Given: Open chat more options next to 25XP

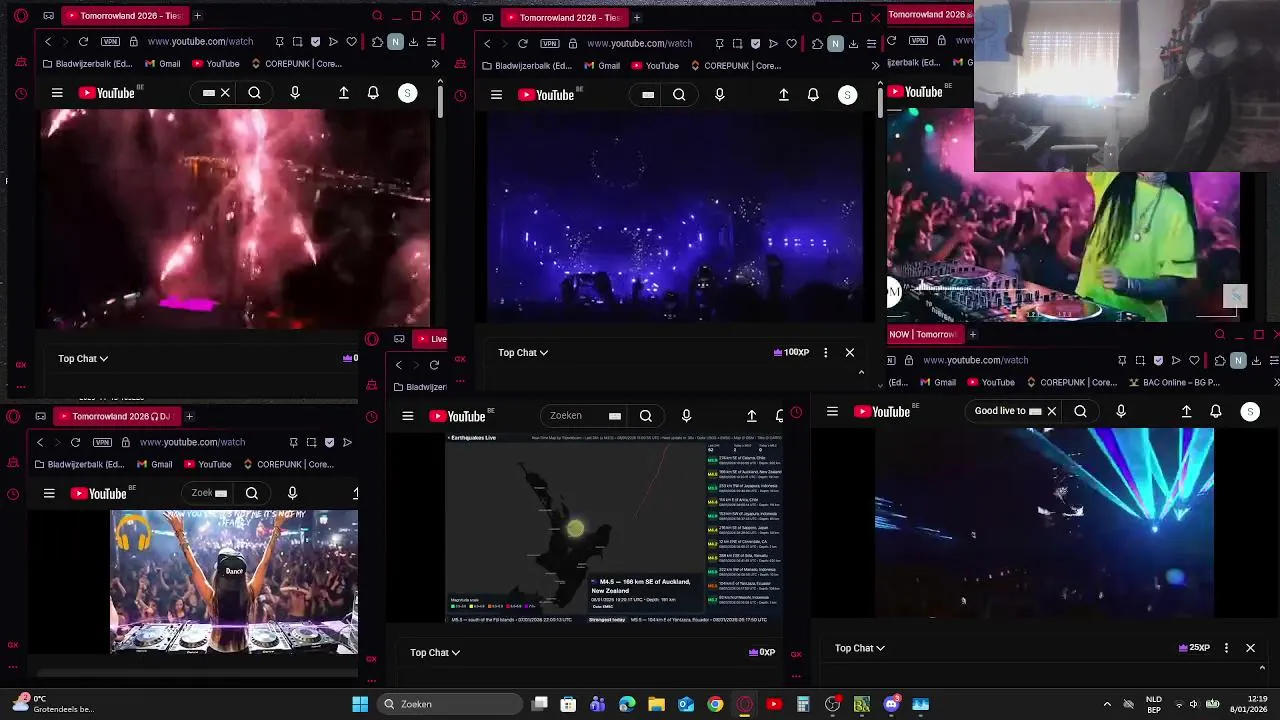Looking at the screenshot, I should (x=1226, y=648).
